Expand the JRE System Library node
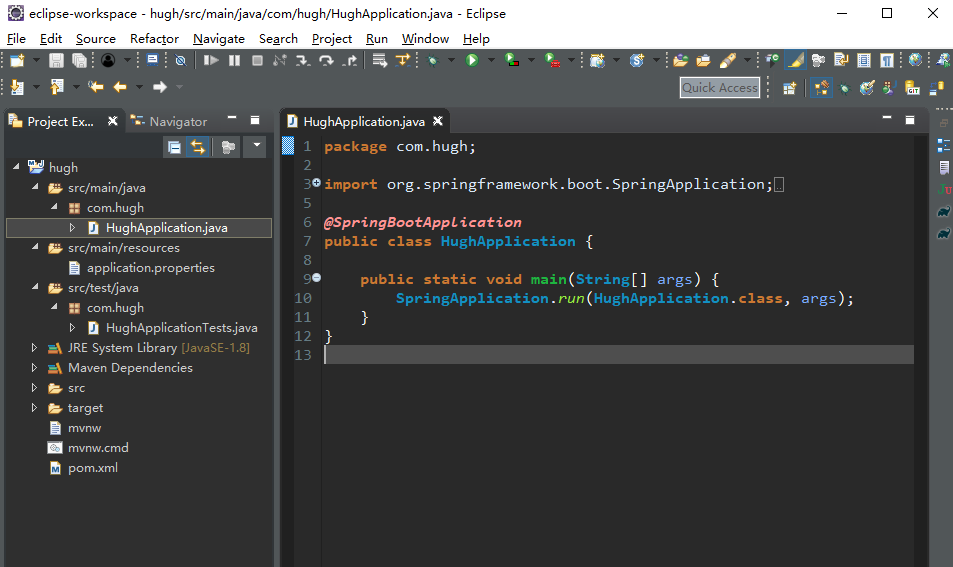Viewport: 953px width, 567px height. coord(34,348)
